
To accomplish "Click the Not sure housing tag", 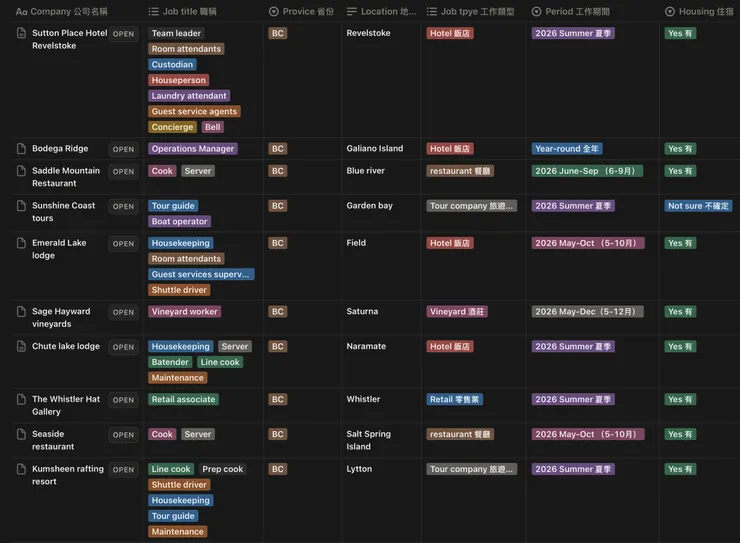I will (x=698, y=206).
